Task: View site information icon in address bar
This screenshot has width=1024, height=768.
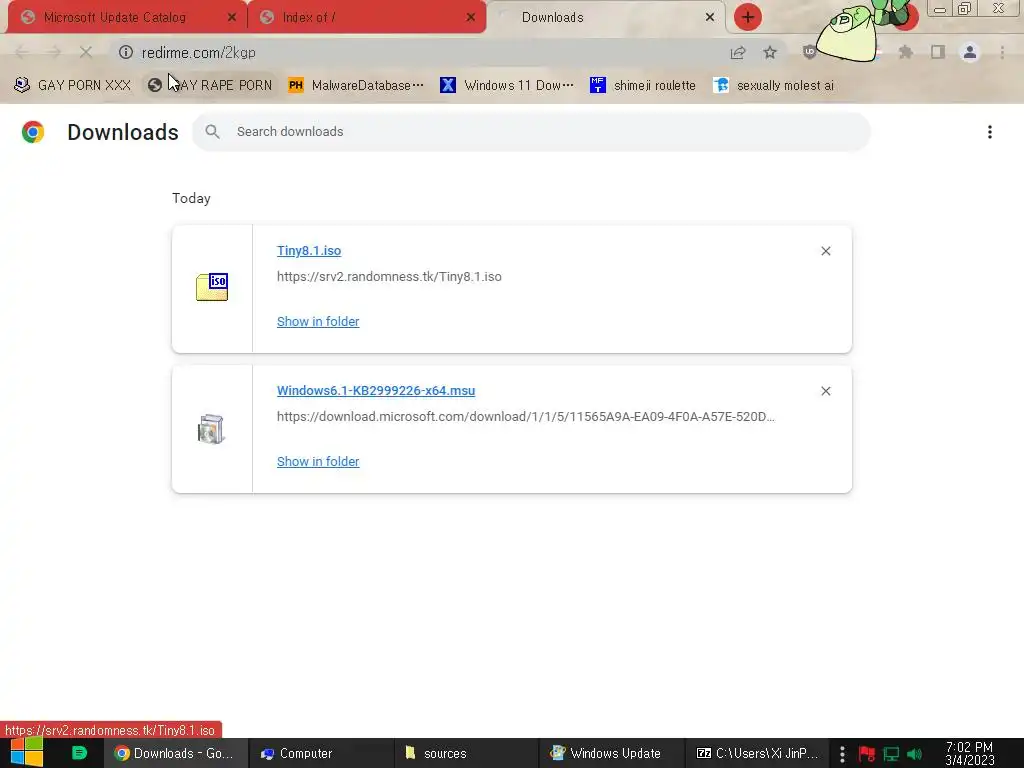Action: (x=126, y=52)
